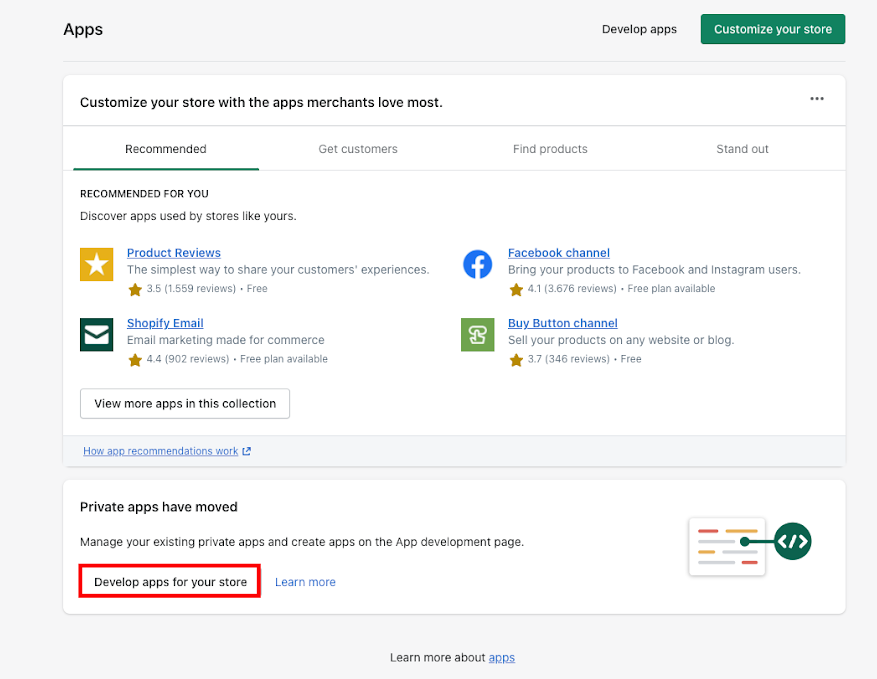
Task: Click the star icon beside the 4.1 rating
Action: 514,288
